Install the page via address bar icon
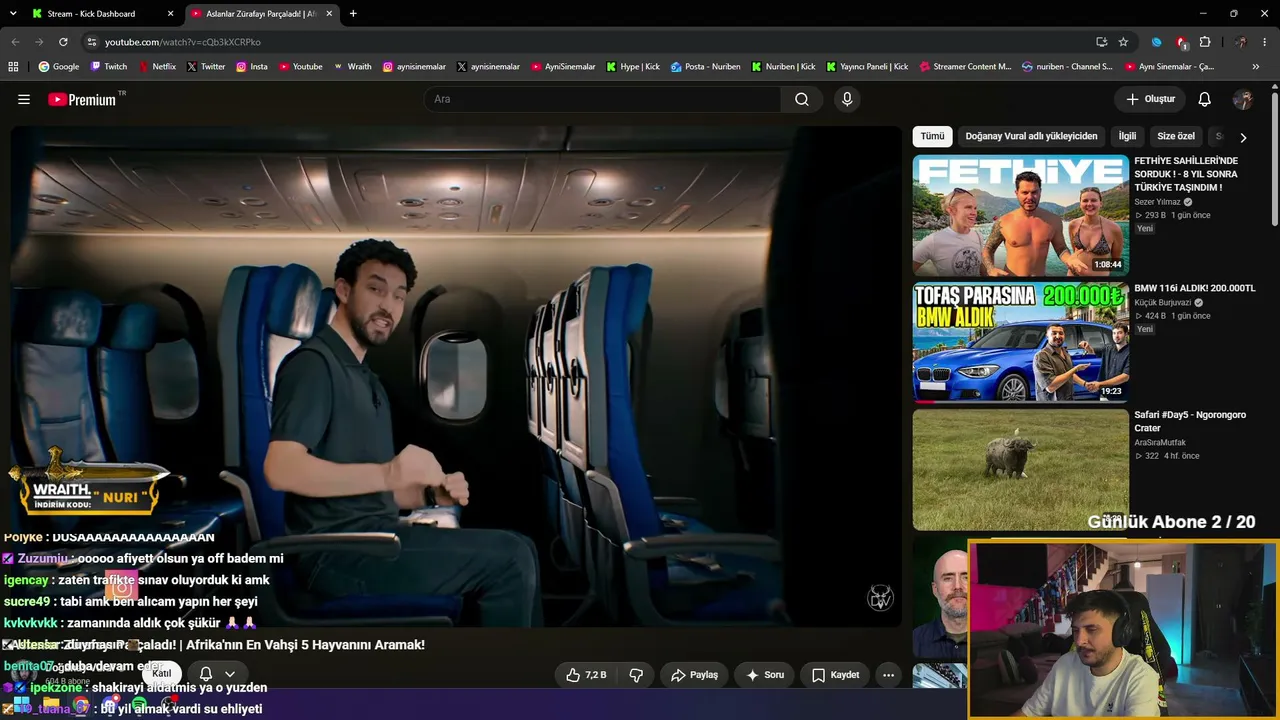 [1101, 42]
